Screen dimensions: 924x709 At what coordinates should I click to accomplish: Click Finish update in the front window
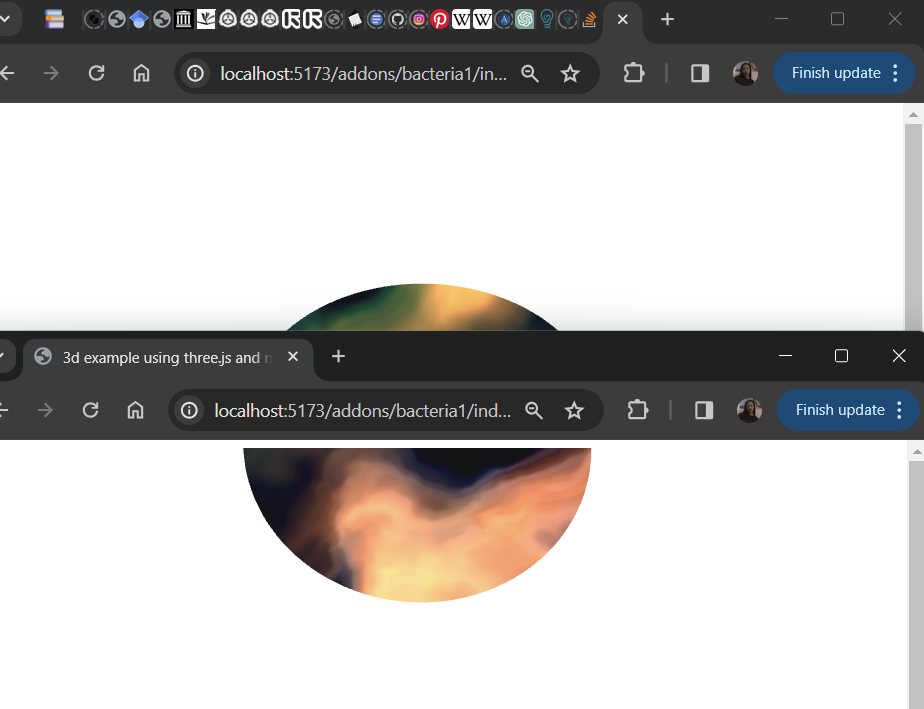pyautogui.click(x=839, y=410)
